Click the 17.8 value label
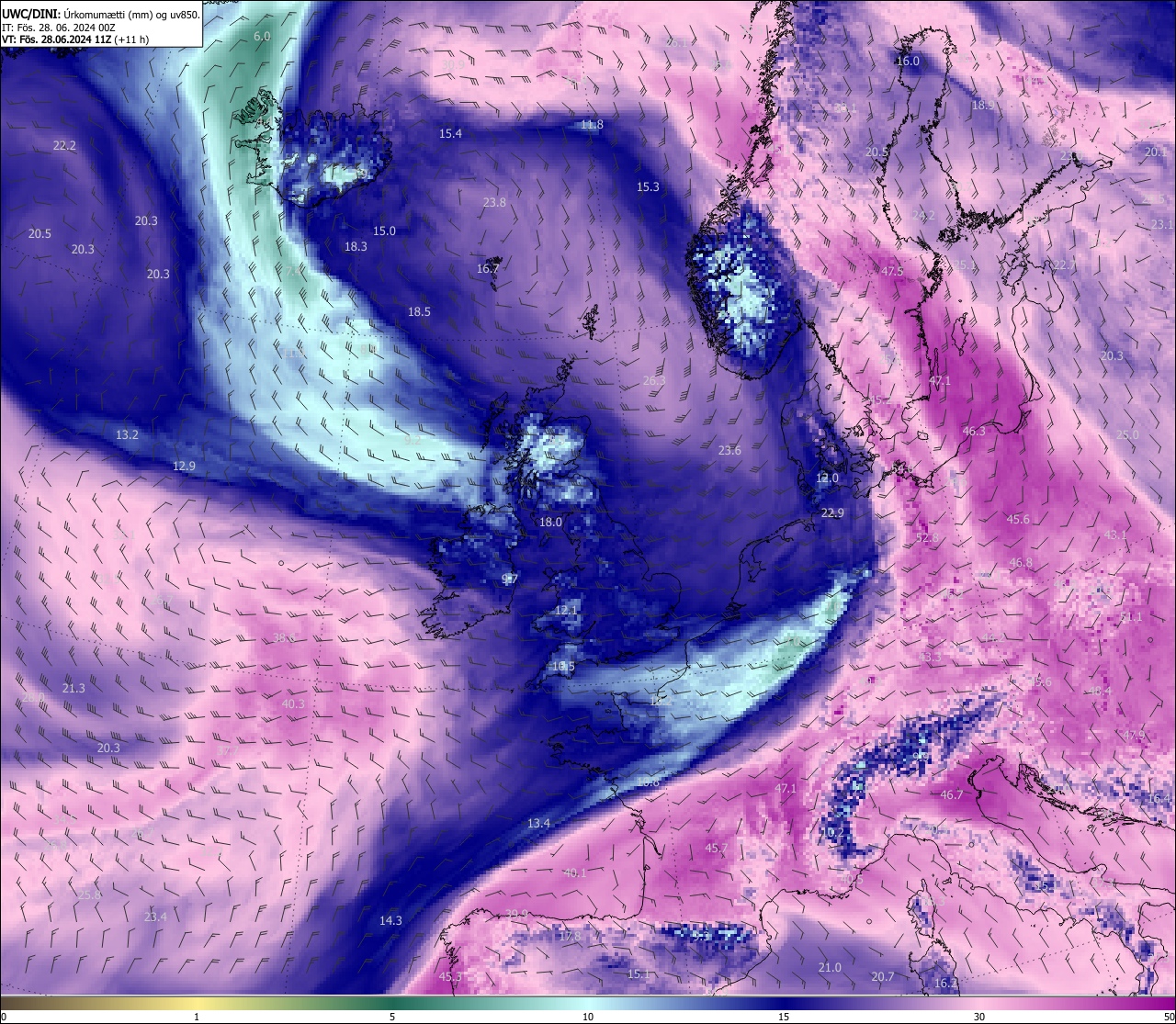 570,936
